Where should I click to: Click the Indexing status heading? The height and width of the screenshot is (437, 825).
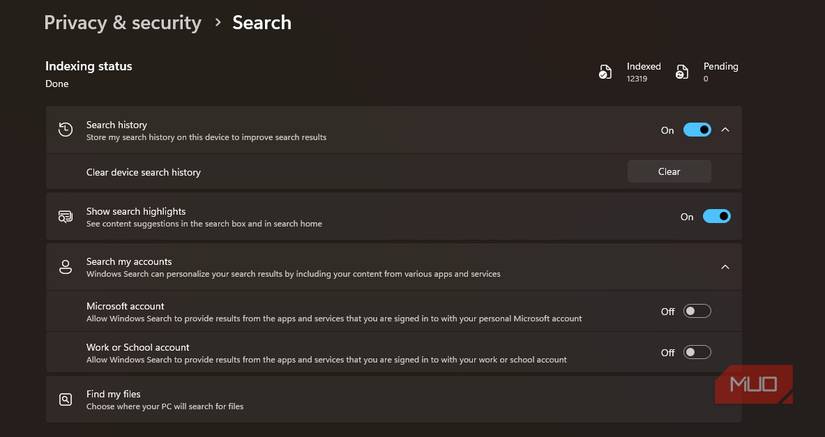89,66
